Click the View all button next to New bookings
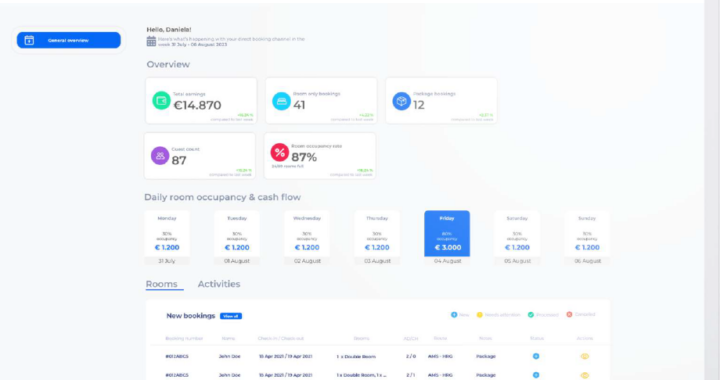This screenshot has width=720, height=380. pyautogui.click(x=231, y=316)
